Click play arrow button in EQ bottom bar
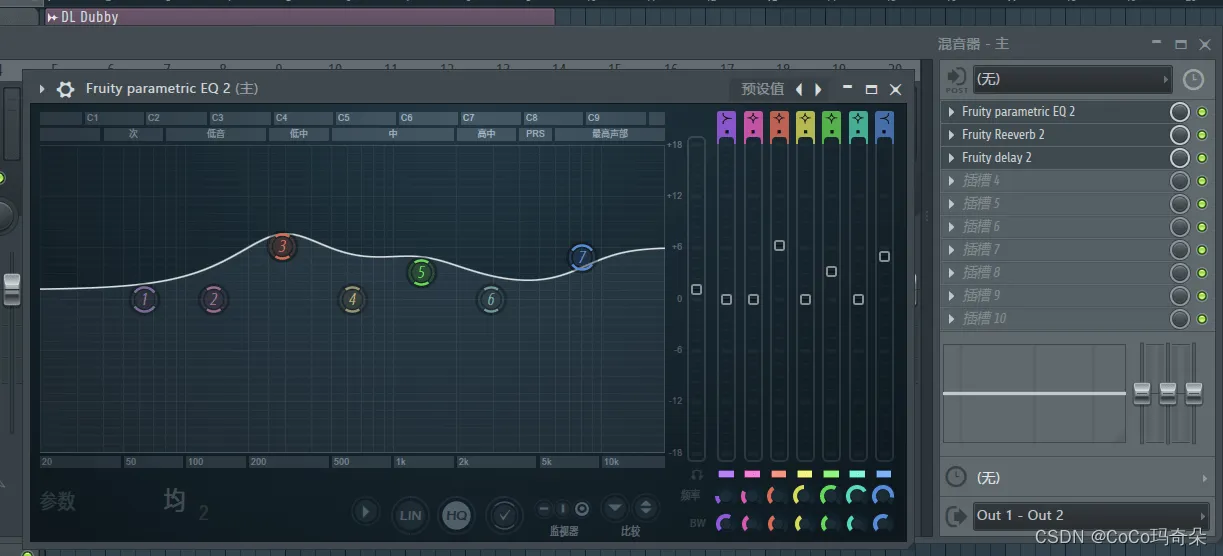Image resolution: width=1223 pixels, height=556 pixels. click(365, 512)
